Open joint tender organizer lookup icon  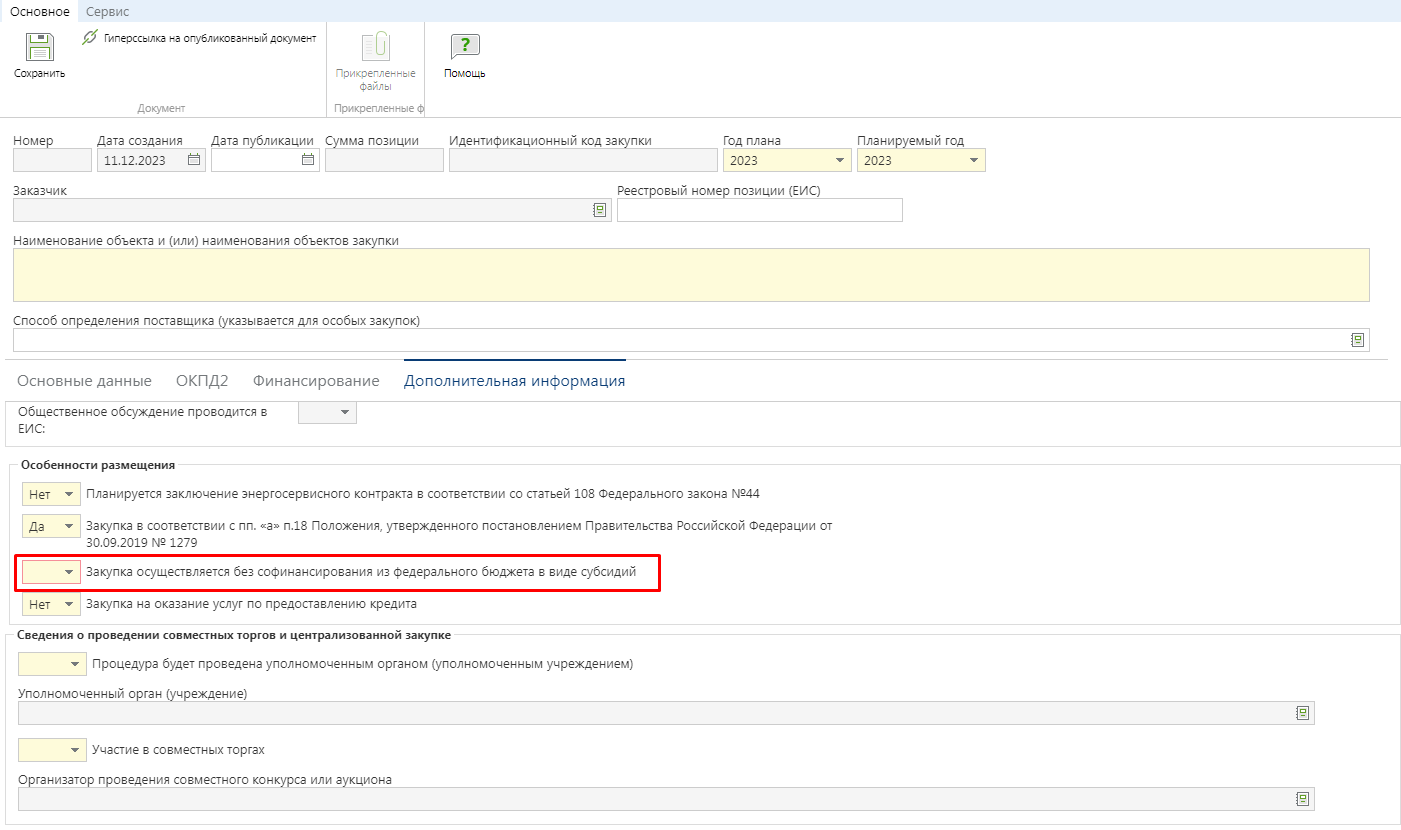coord(1302,799)
